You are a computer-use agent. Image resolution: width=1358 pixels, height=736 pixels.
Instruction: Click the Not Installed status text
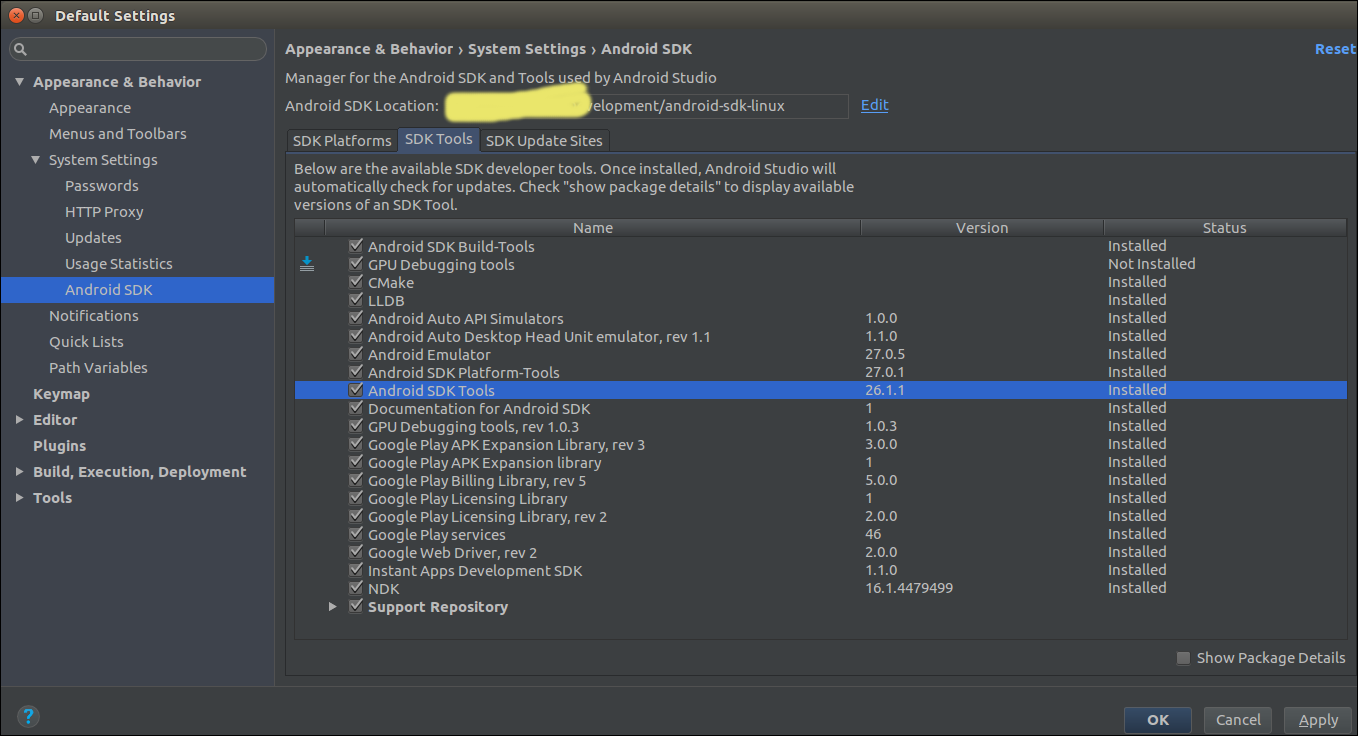point(1152,264)
